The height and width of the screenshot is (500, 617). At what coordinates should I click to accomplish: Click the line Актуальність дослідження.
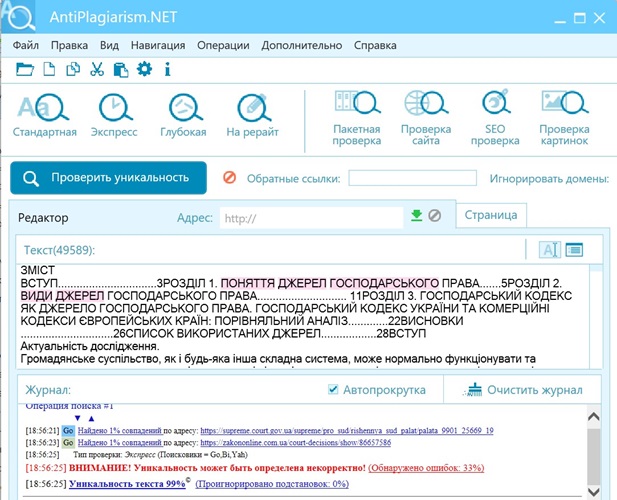[90, 346]
